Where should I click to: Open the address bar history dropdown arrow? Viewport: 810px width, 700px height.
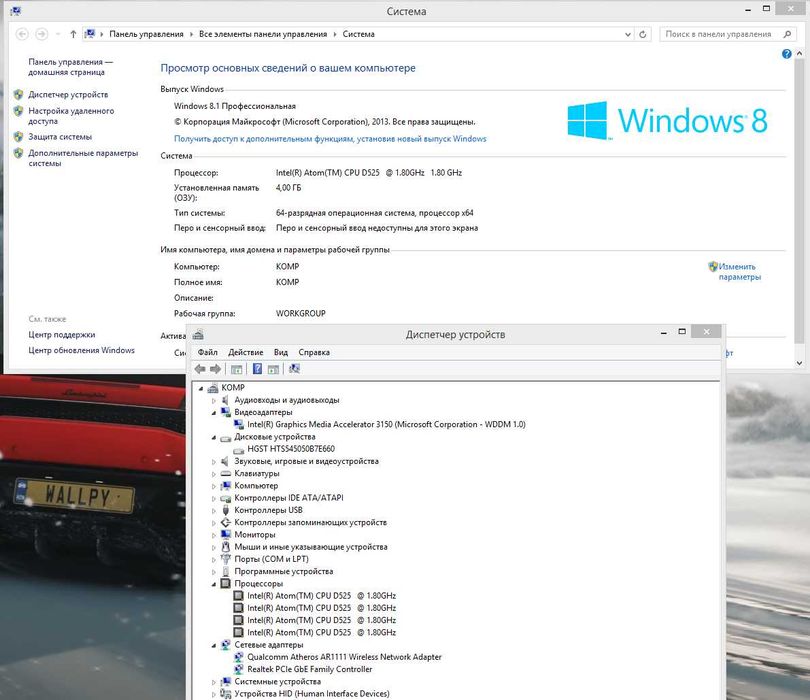(x=628, y=35)
